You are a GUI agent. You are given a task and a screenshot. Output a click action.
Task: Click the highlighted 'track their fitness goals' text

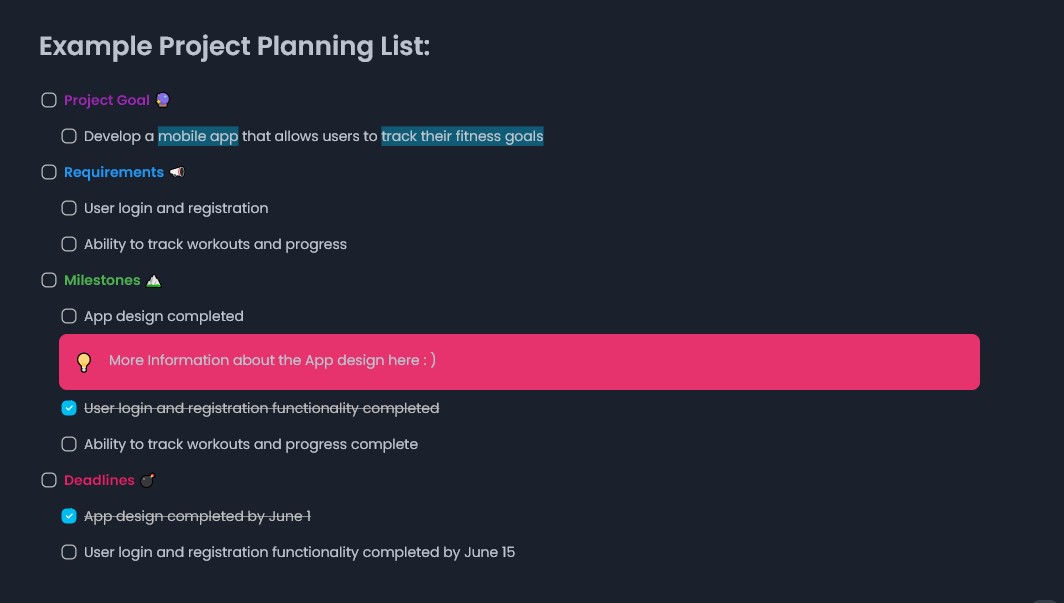pyautogui.click(x=462, y=136)
